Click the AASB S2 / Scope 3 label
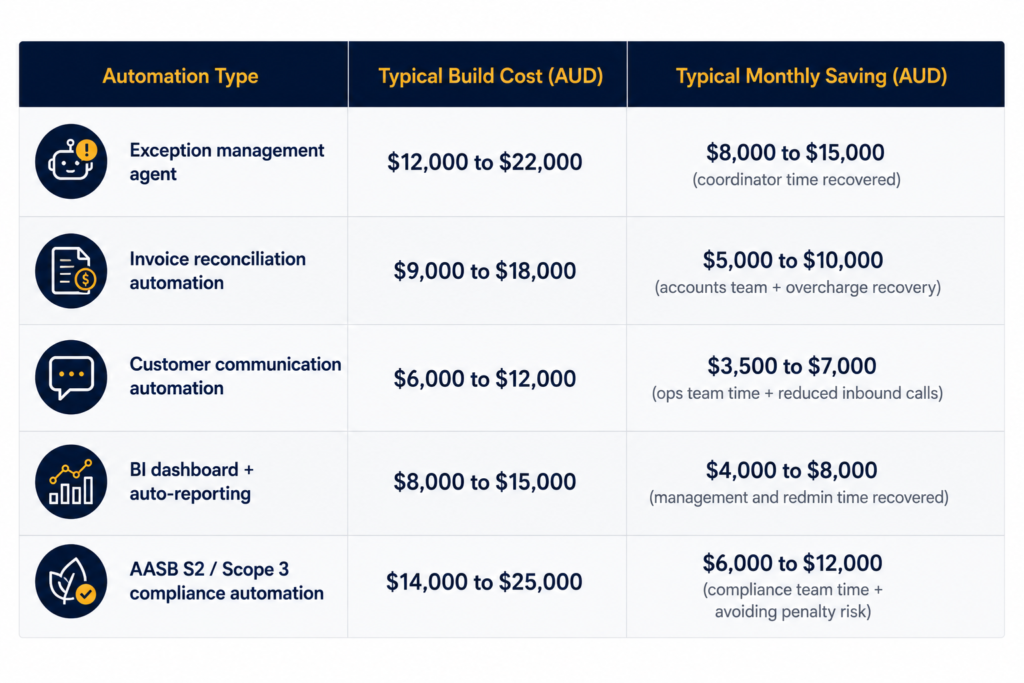This screenshot has width=1024, height=683. (209, 569)
